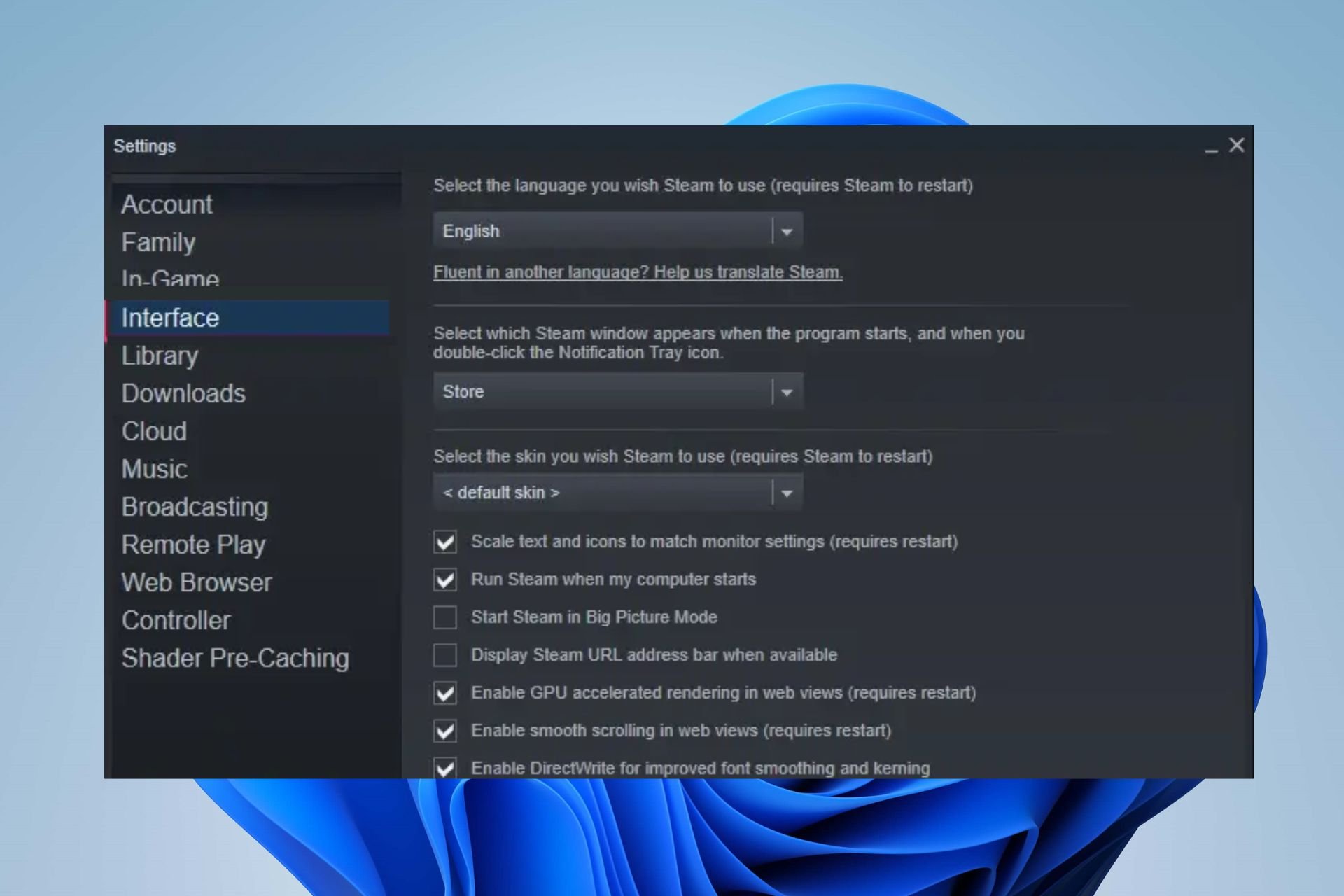Screen dimensions: 1344x896
Task: Close the Settings window
Action: pos(1237,145)
